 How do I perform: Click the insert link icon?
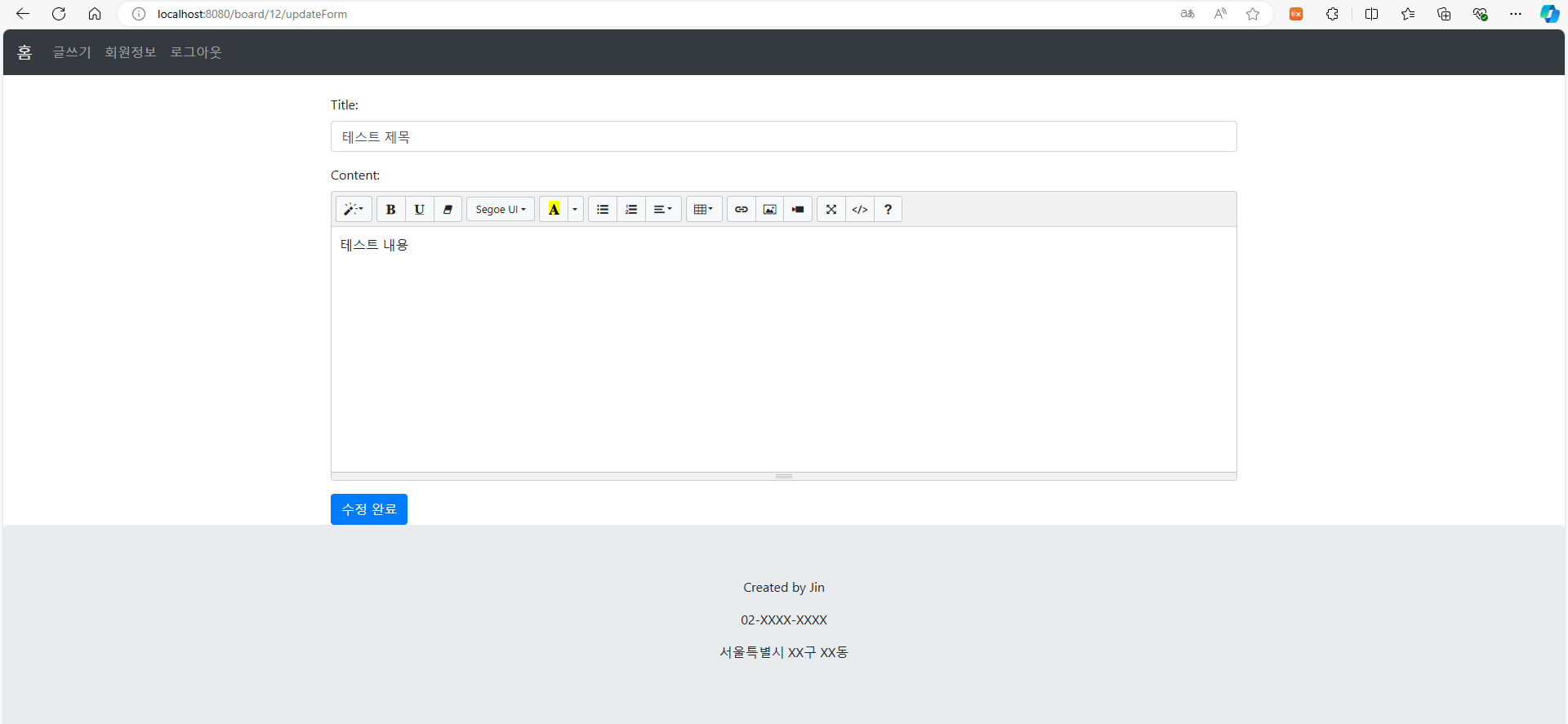[741, 209]
